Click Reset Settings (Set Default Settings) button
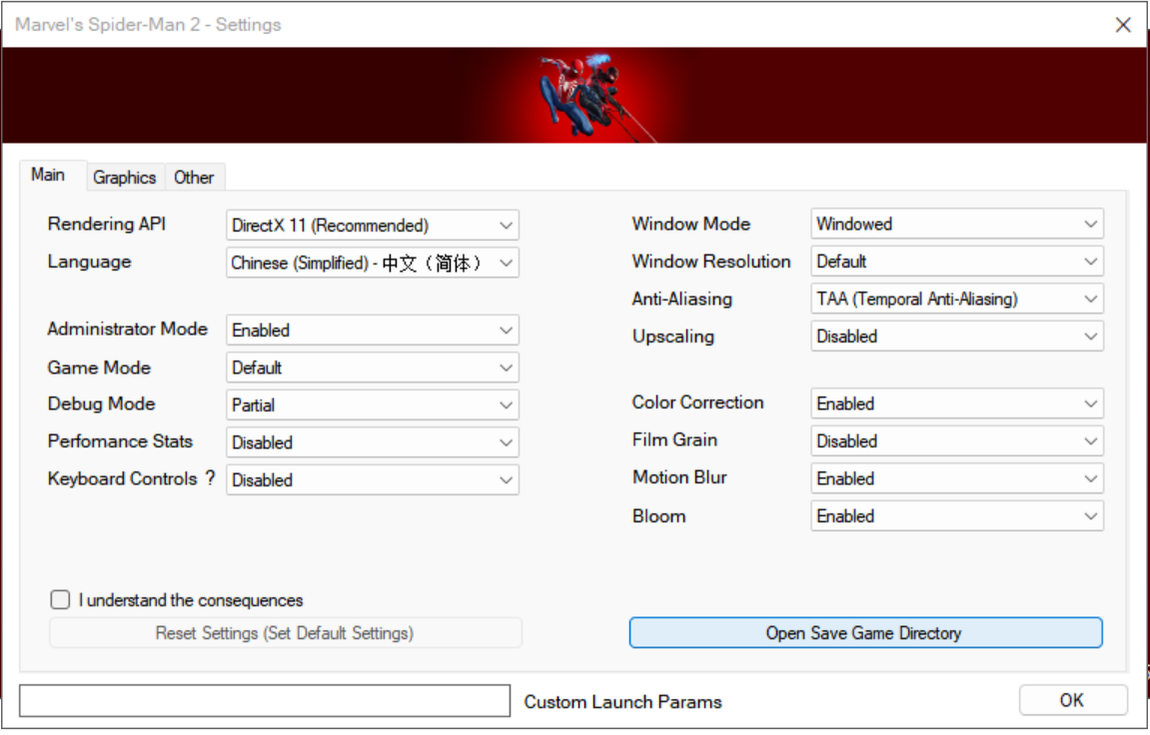This screenshot has height=735, width=1150. point(285,633)
